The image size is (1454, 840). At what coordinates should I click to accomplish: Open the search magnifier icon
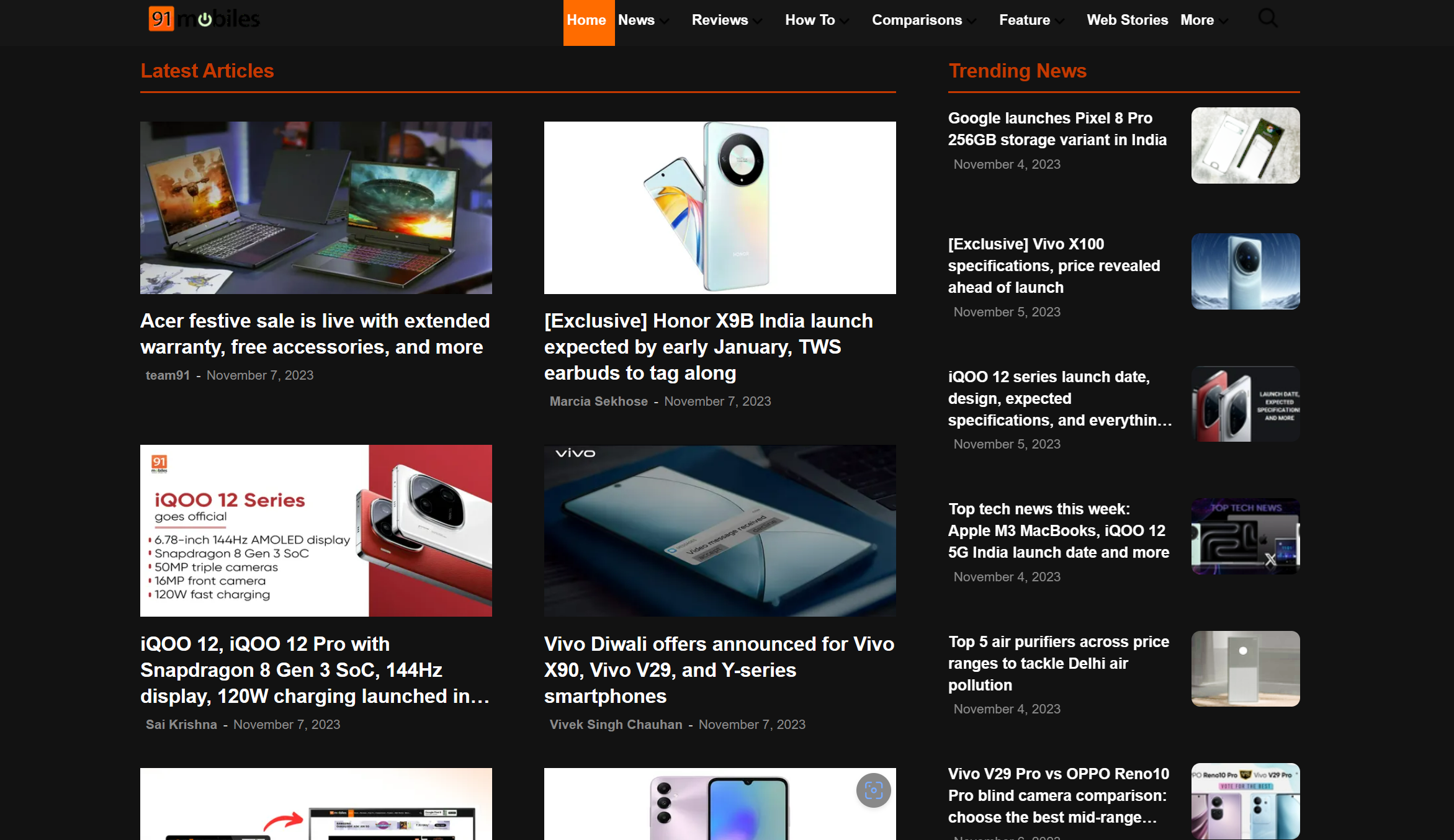coord(1268,19)
